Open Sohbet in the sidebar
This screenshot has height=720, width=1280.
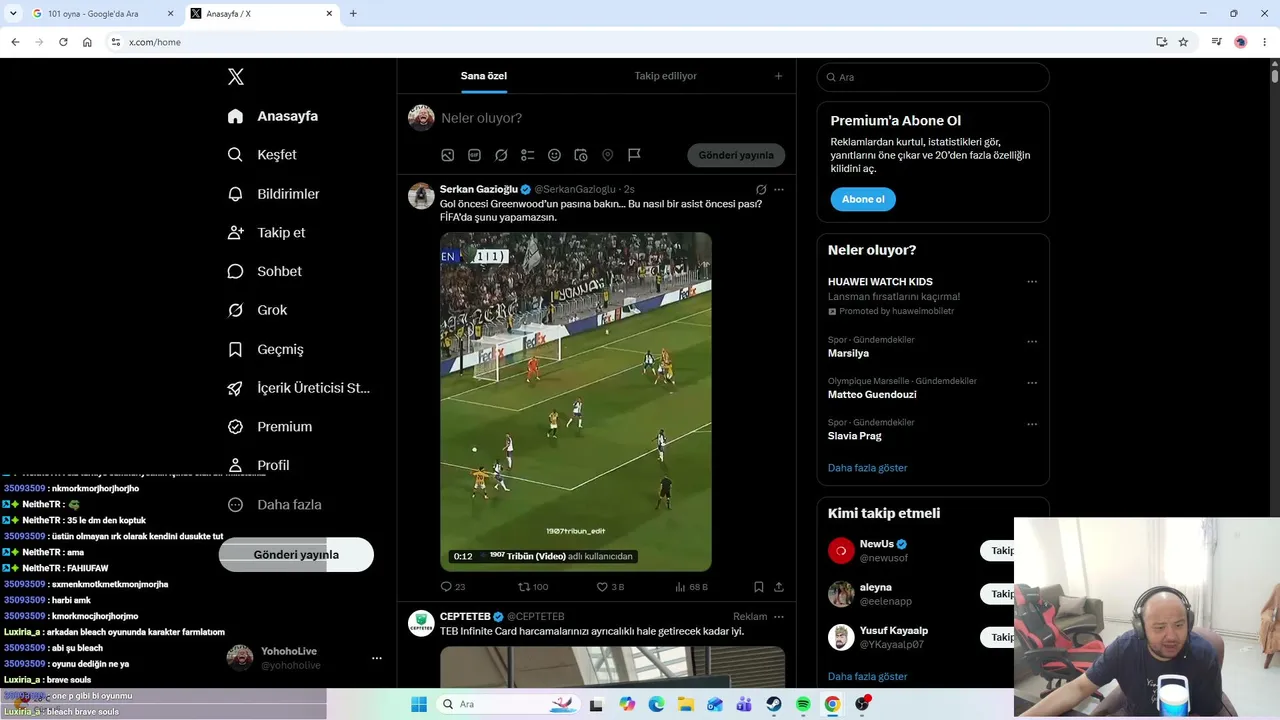pos(265,271)
